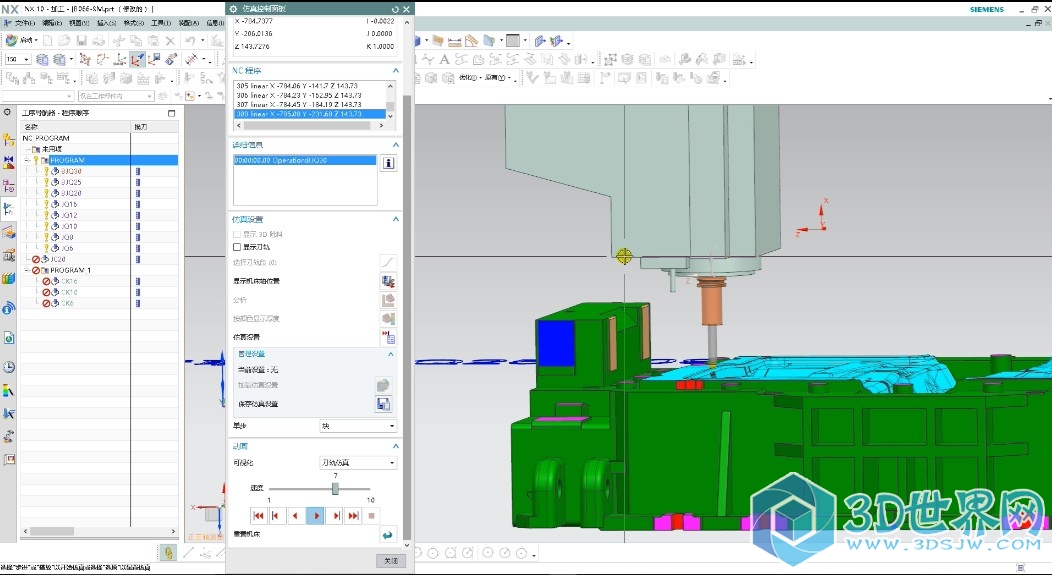The height and width of the screenshot is (575, 1052).
Task: Open the Insert menu
Action: 106,23
